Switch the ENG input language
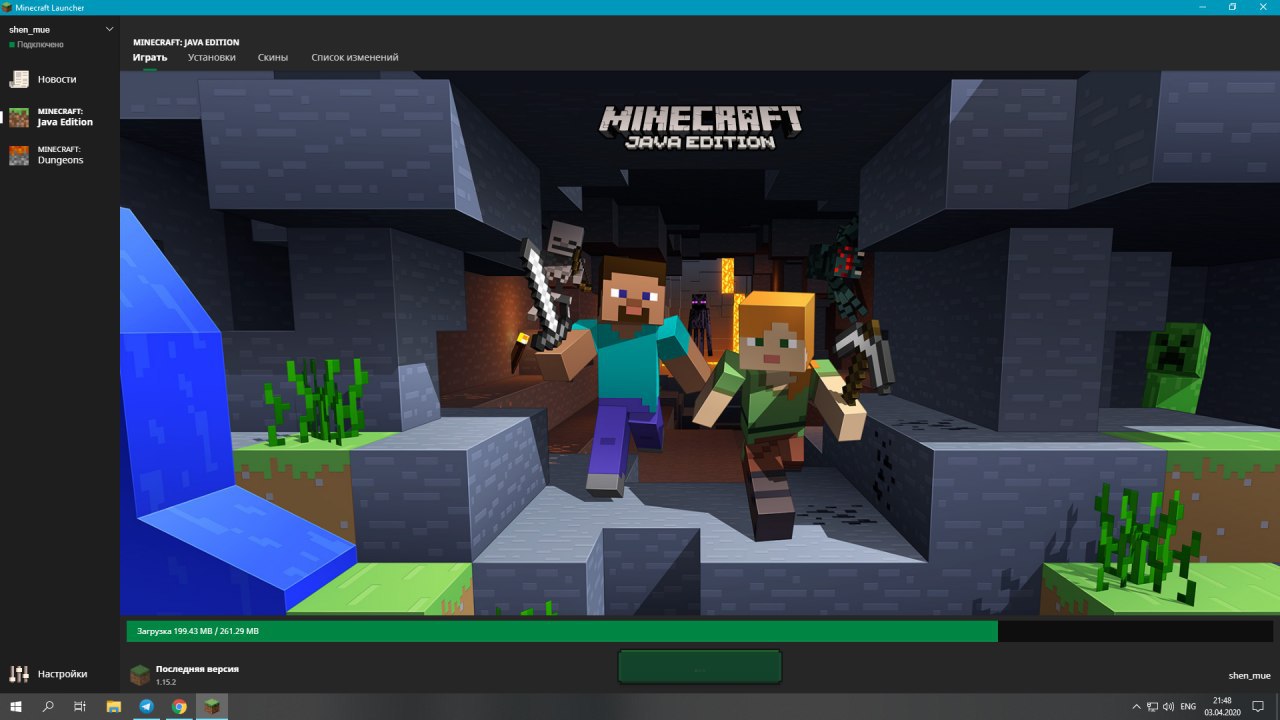 1188,706
